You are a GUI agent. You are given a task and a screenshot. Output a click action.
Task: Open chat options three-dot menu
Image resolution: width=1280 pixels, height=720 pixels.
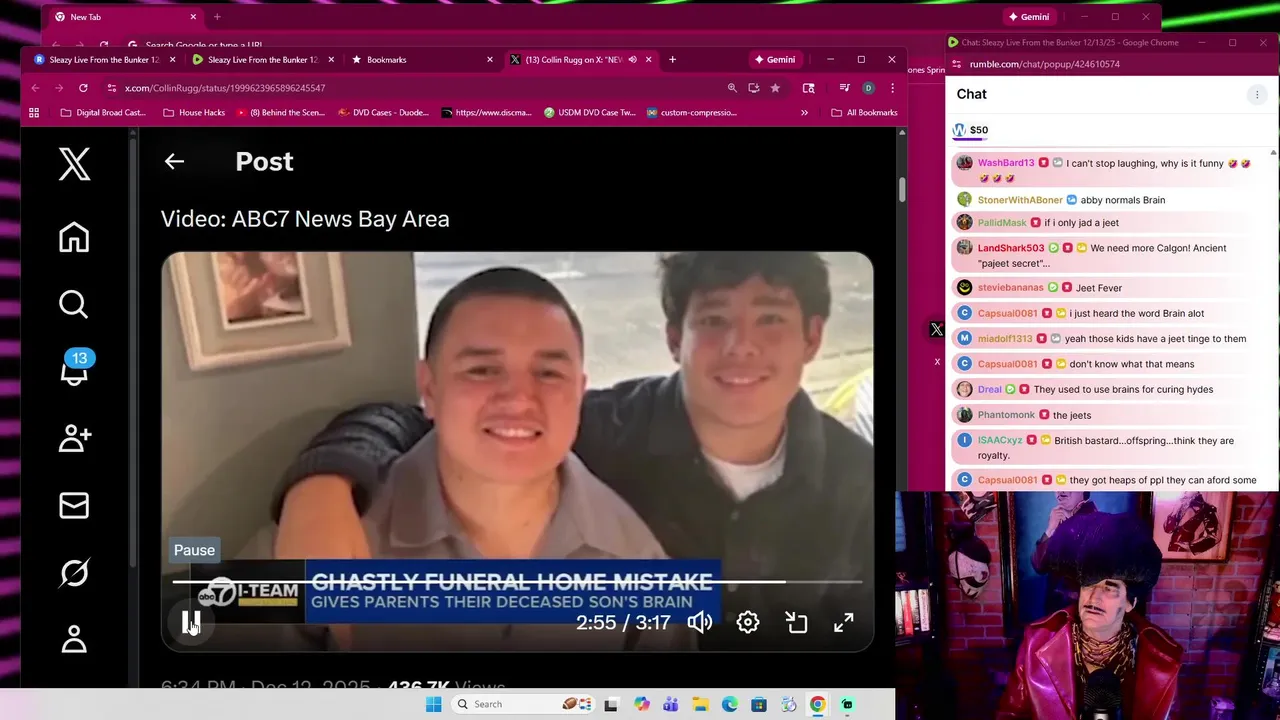coord(1257,94)
